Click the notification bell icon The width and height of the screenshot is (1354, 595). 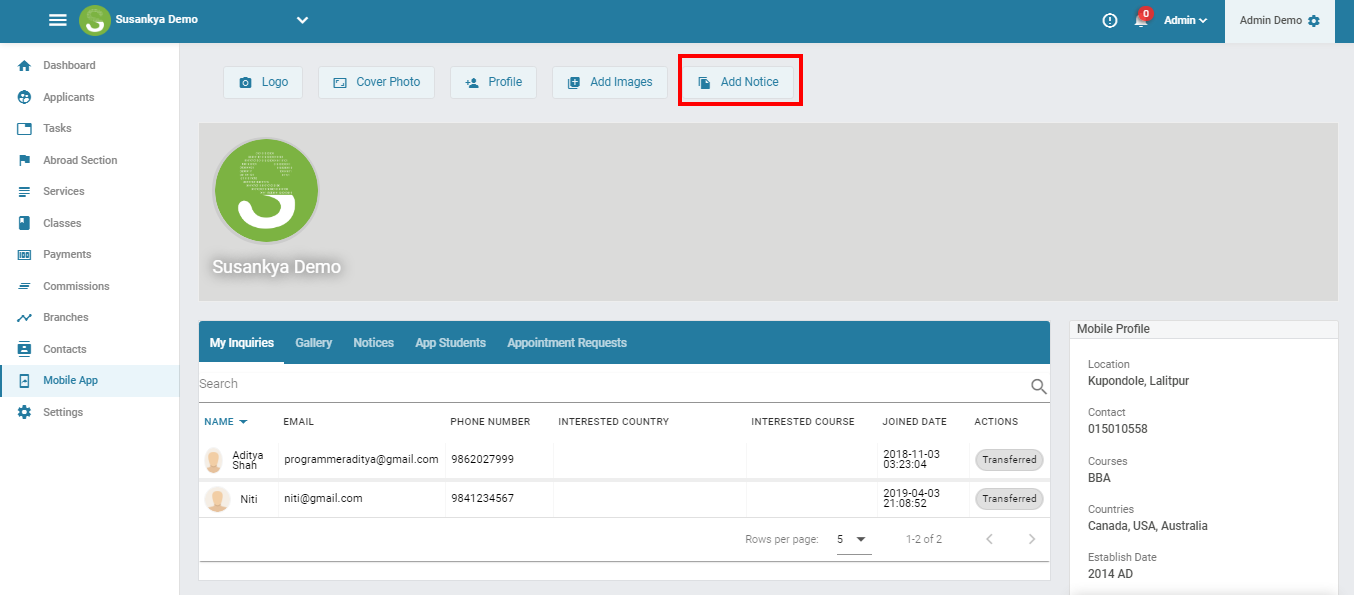point(1140,21)
